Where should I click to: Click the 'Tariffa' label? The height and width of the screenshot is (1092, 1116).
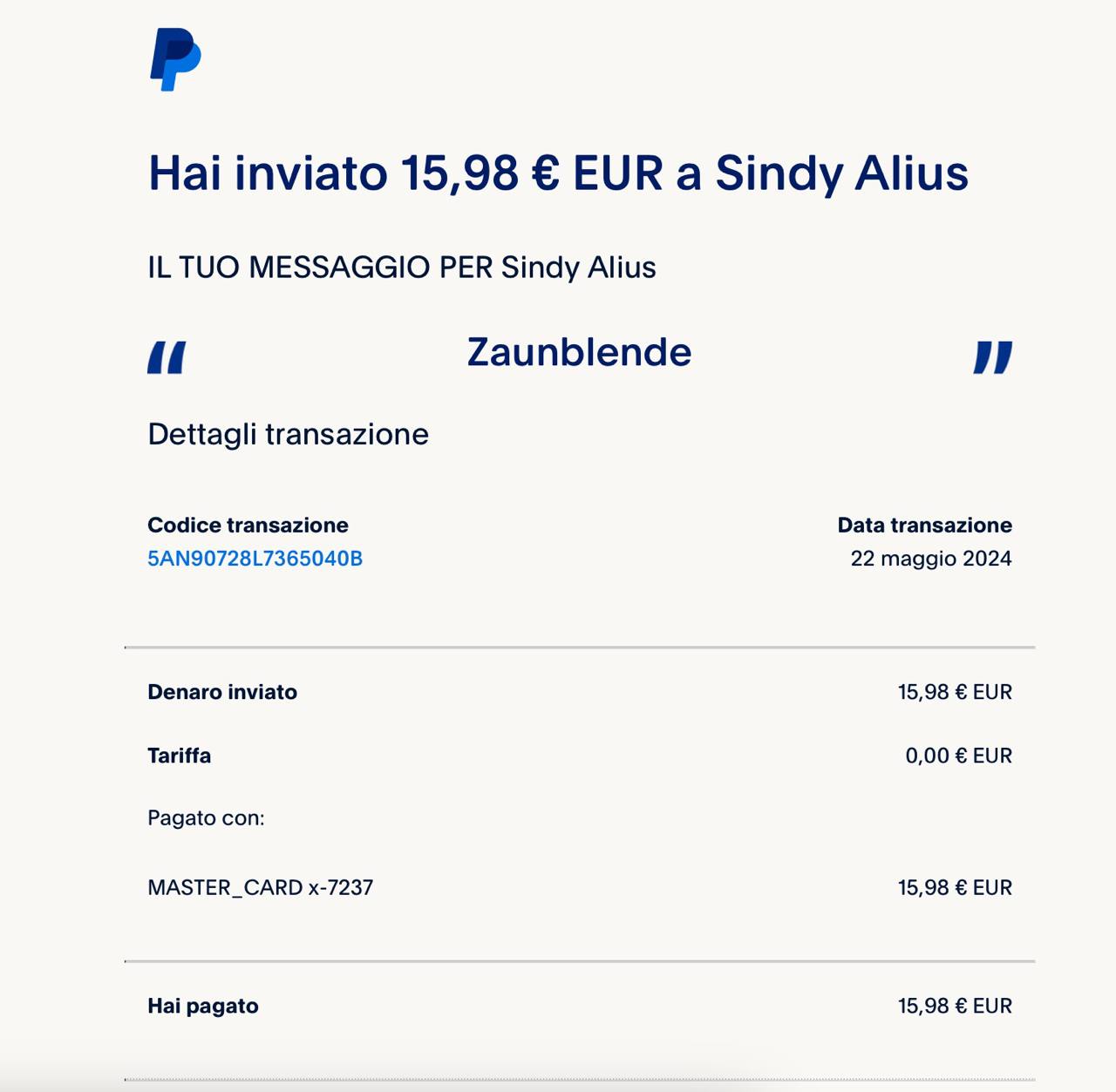click(x=179, y=756)
